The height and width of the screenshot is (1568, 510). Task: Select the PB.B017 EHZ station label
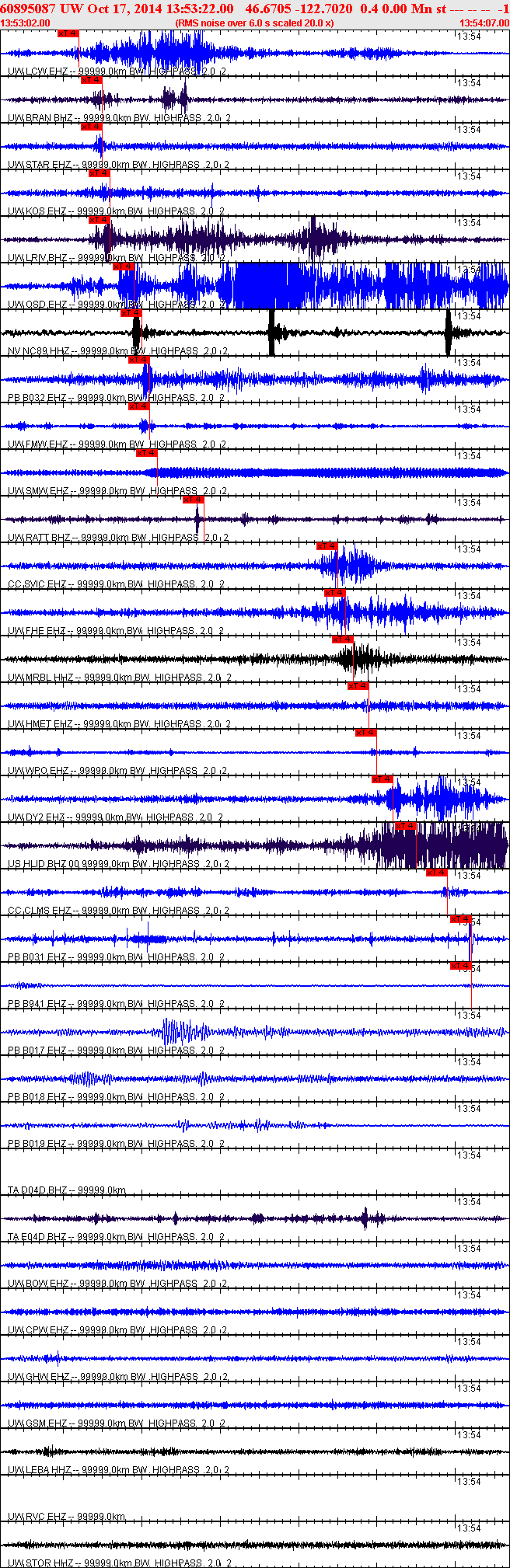pos(37,1051)
